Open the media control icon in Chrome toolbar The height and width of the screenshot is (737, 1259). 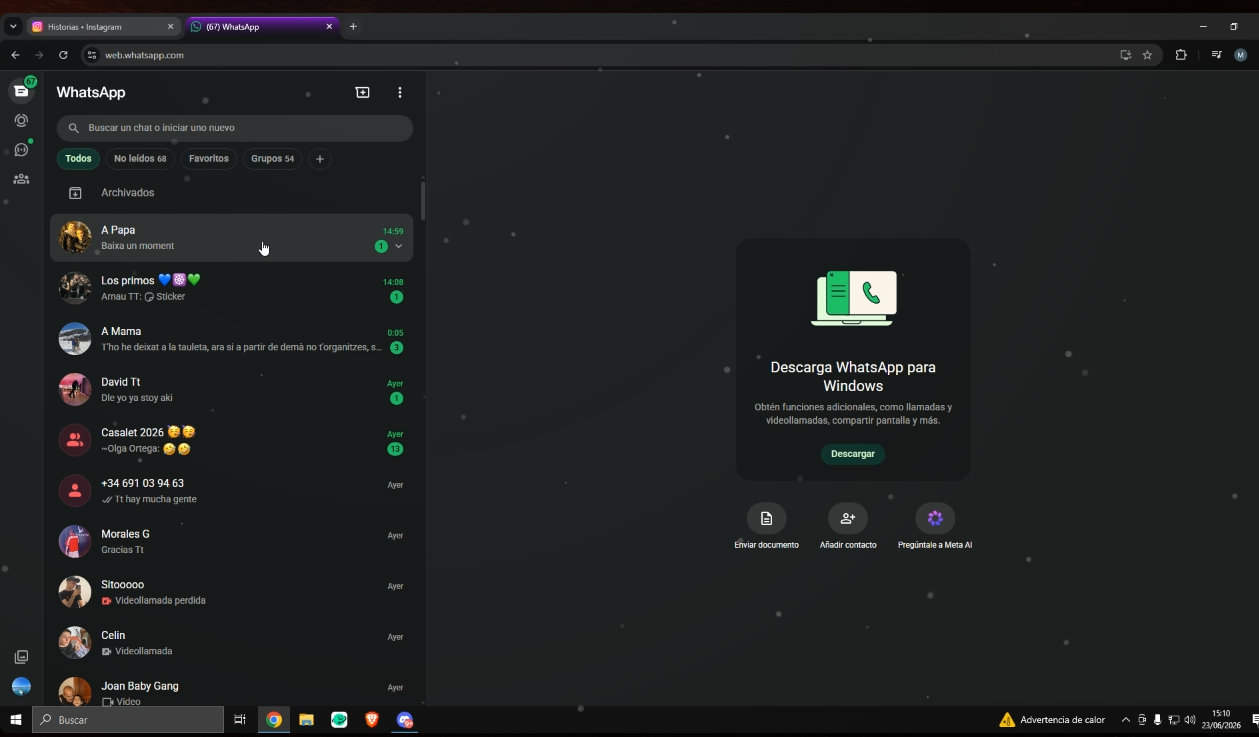click(x=1216, y=55)
